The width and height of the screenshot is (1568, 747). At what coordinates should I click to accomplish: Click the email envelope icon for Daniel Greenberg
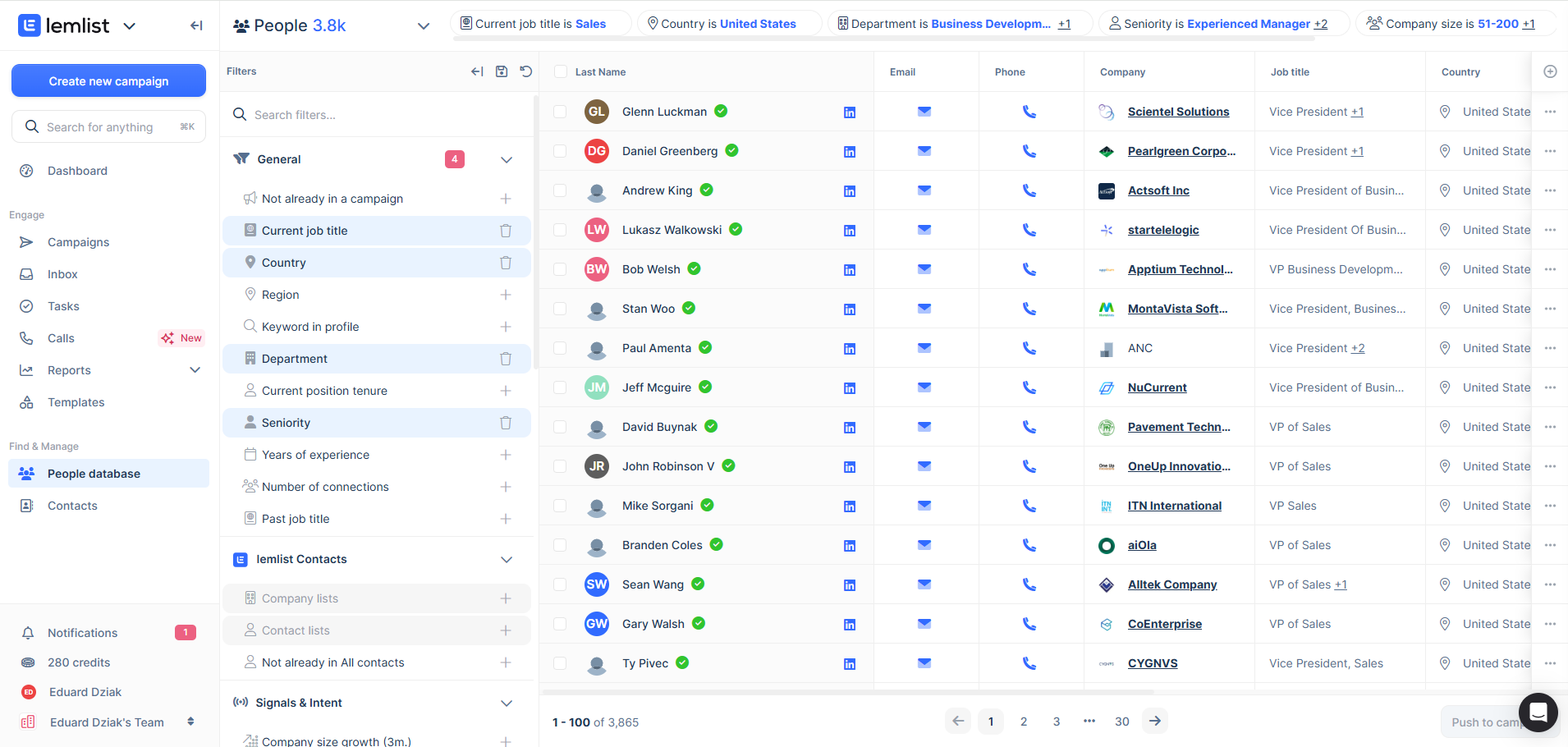(924, 150)
